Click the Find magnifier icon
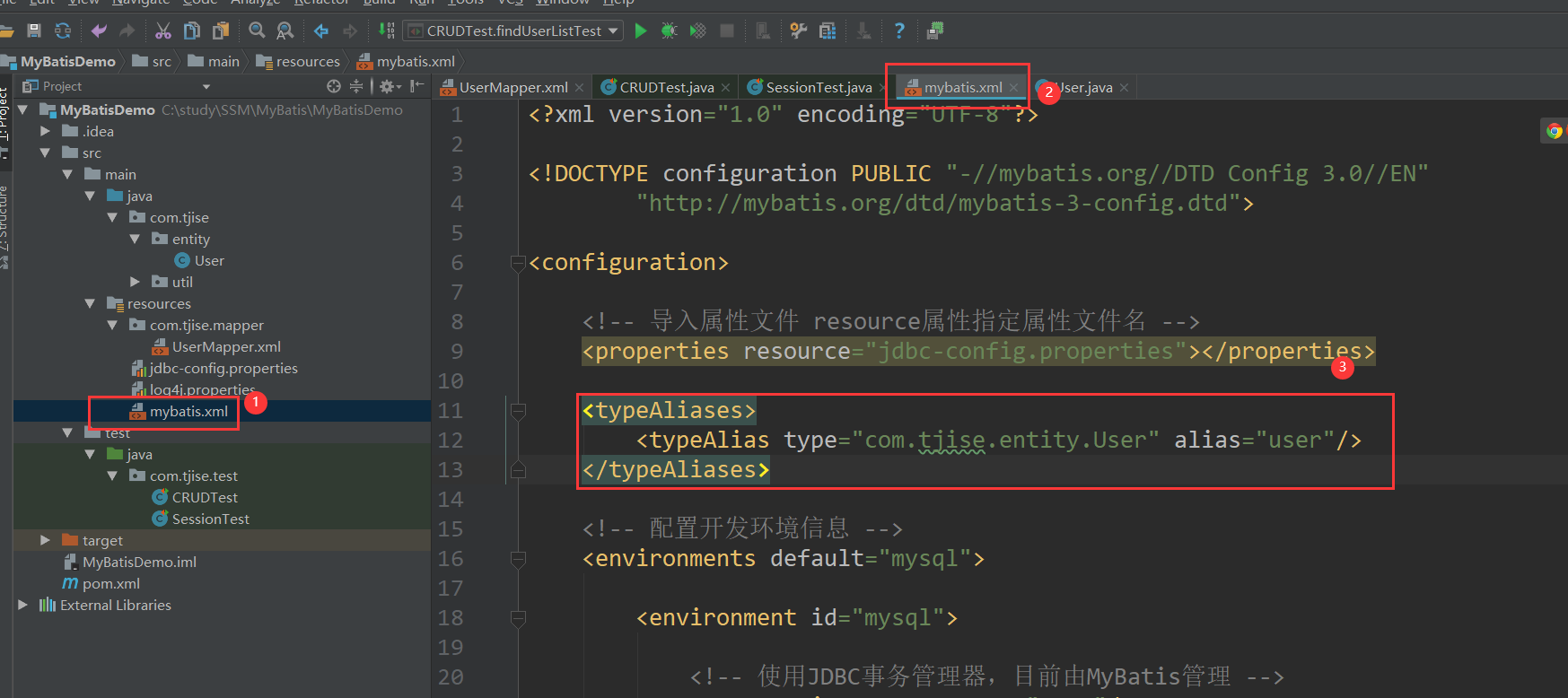The image size is (1568, 698). pyautogui.click(x=257, y=31)
